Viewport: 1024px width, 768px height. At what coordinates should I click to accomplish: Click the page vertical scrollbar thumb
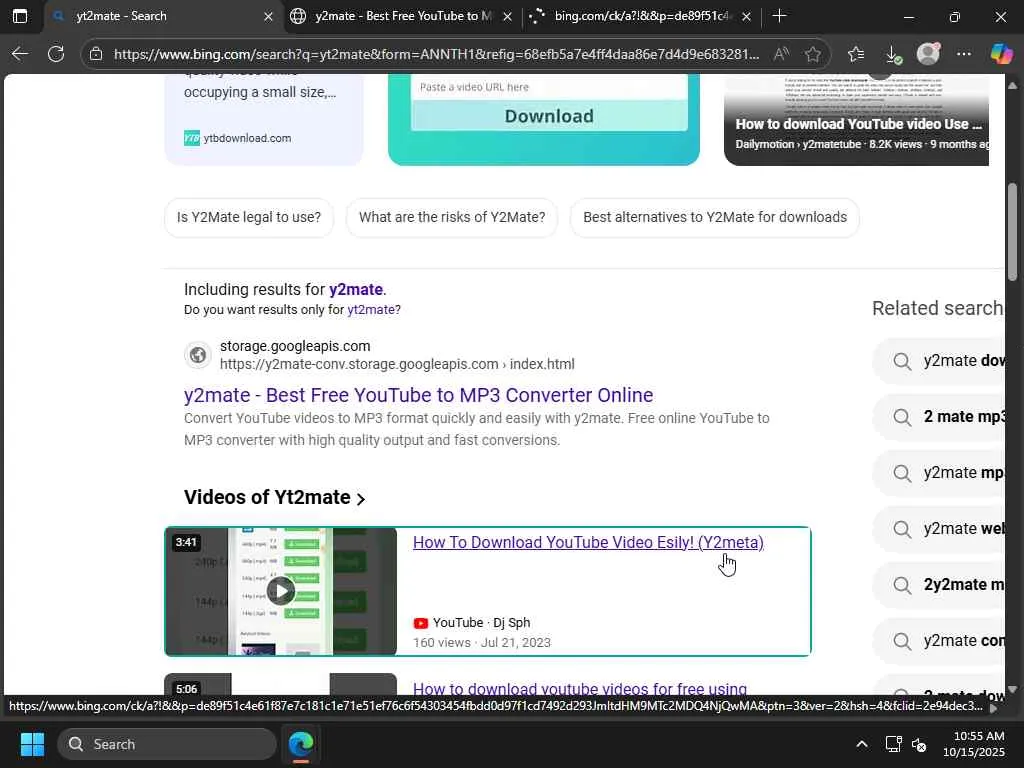[1012, 232]
